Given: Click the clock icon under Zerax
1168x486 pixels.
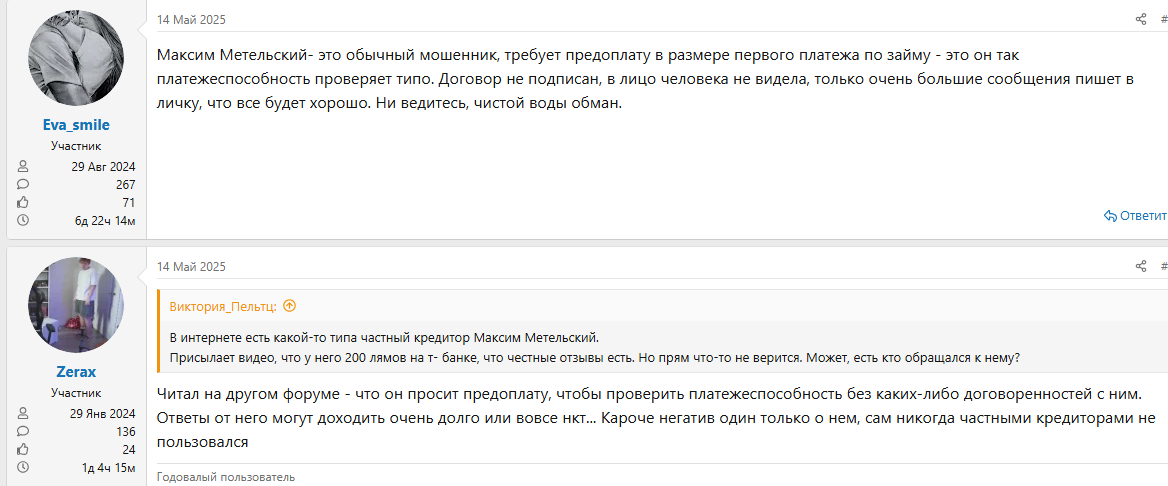Looking at the screenshot, I should pyautogui.click(x=23, y=467).
